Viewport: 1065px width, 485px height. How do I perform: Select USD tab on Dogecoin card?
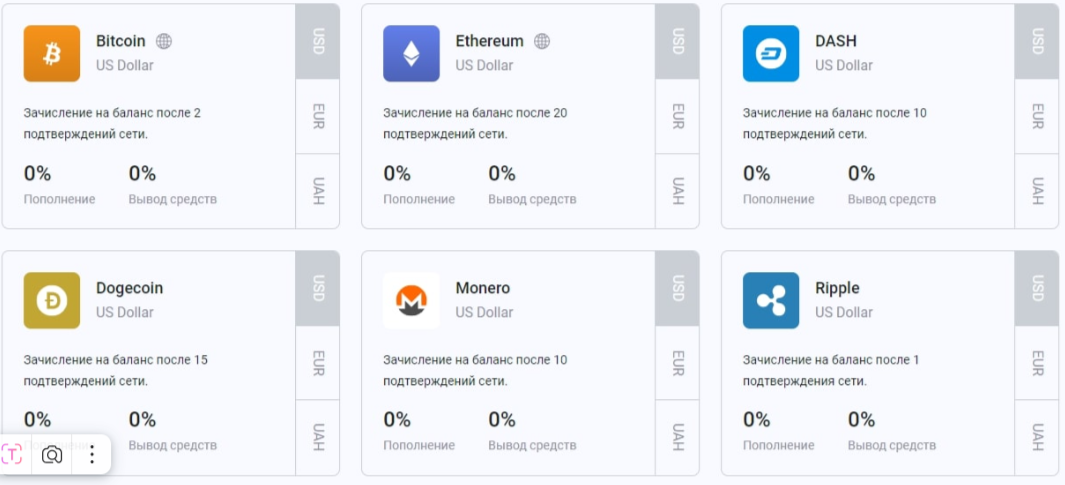[318, 288]
